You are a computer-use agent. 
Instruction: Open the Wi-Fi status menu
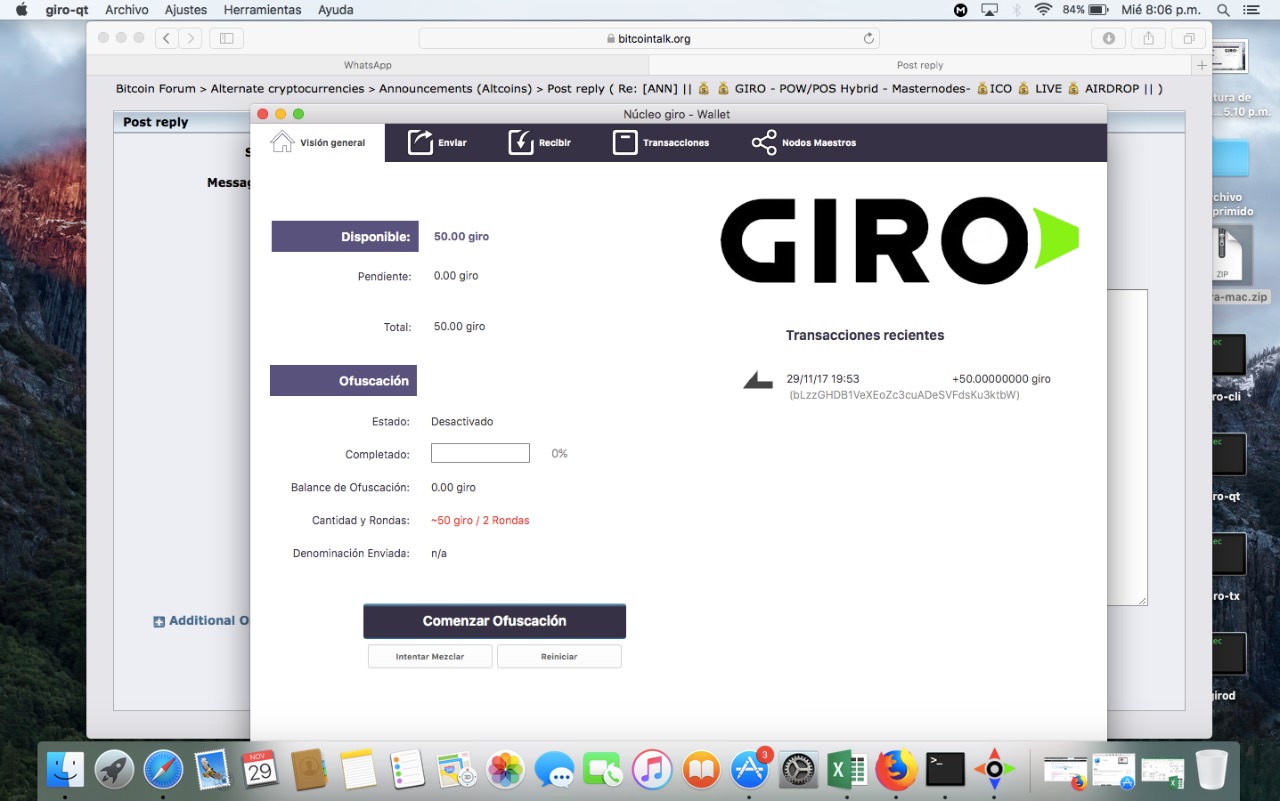1043,10
